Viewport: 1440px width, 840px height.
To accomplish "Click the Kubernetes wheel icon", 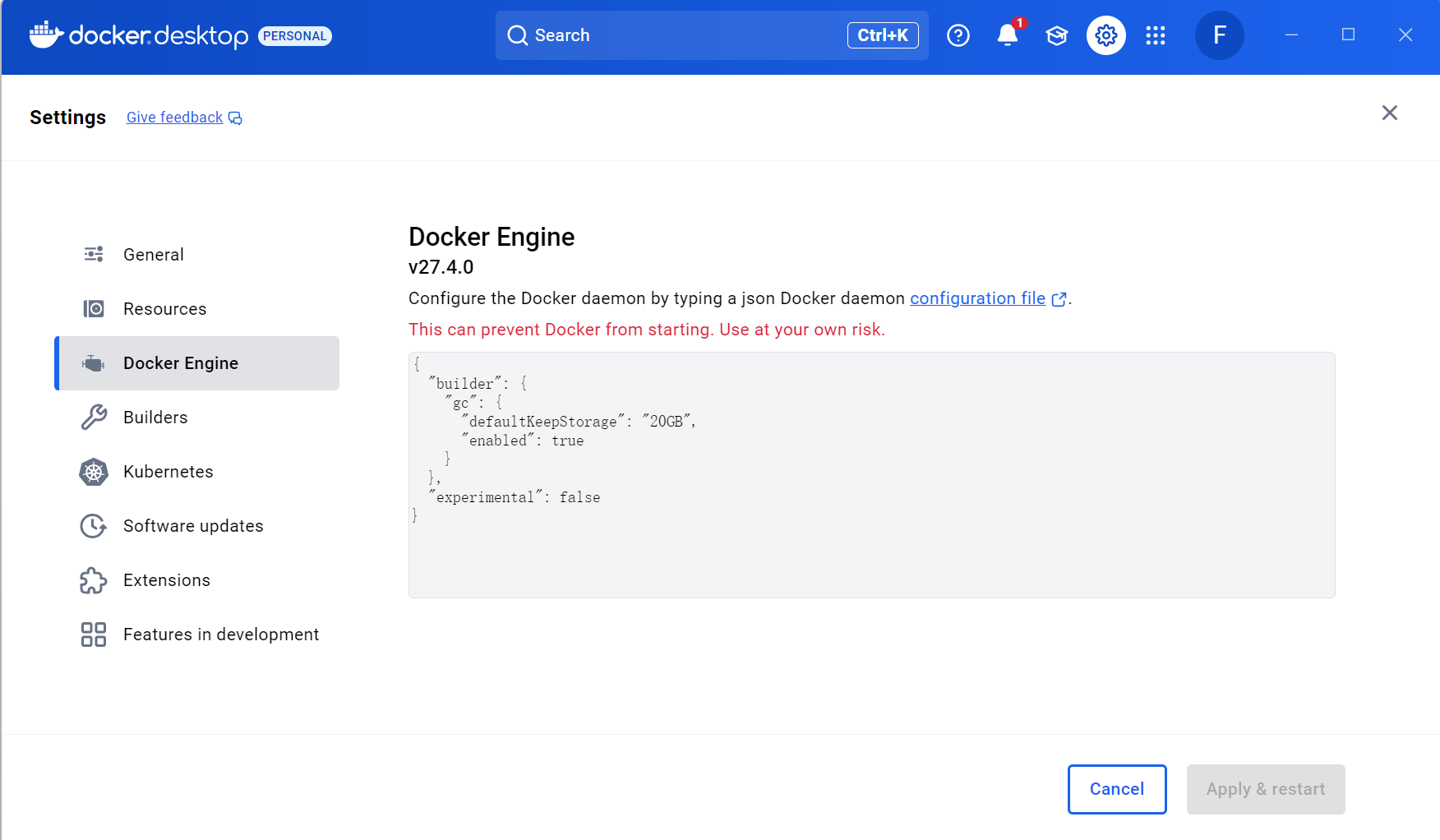I will click(x=94, y=472).
